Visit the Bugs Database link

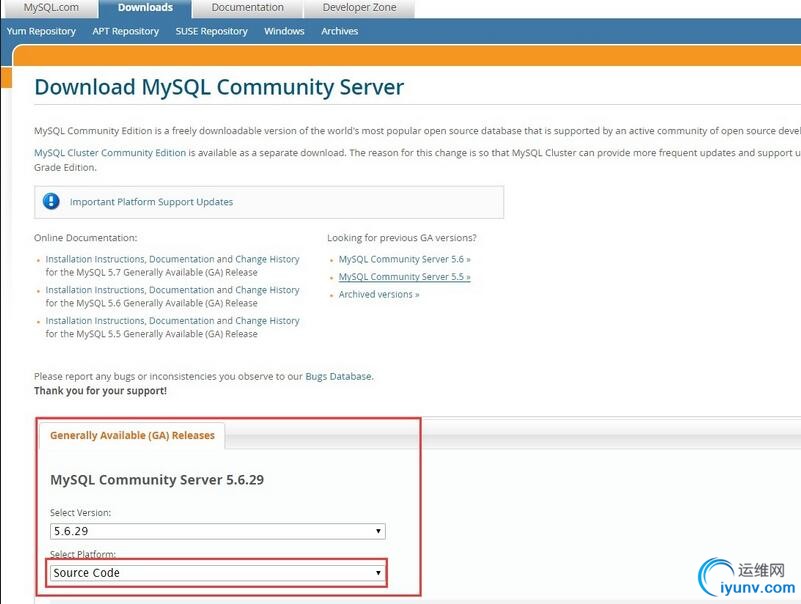[x=338, y=376]
